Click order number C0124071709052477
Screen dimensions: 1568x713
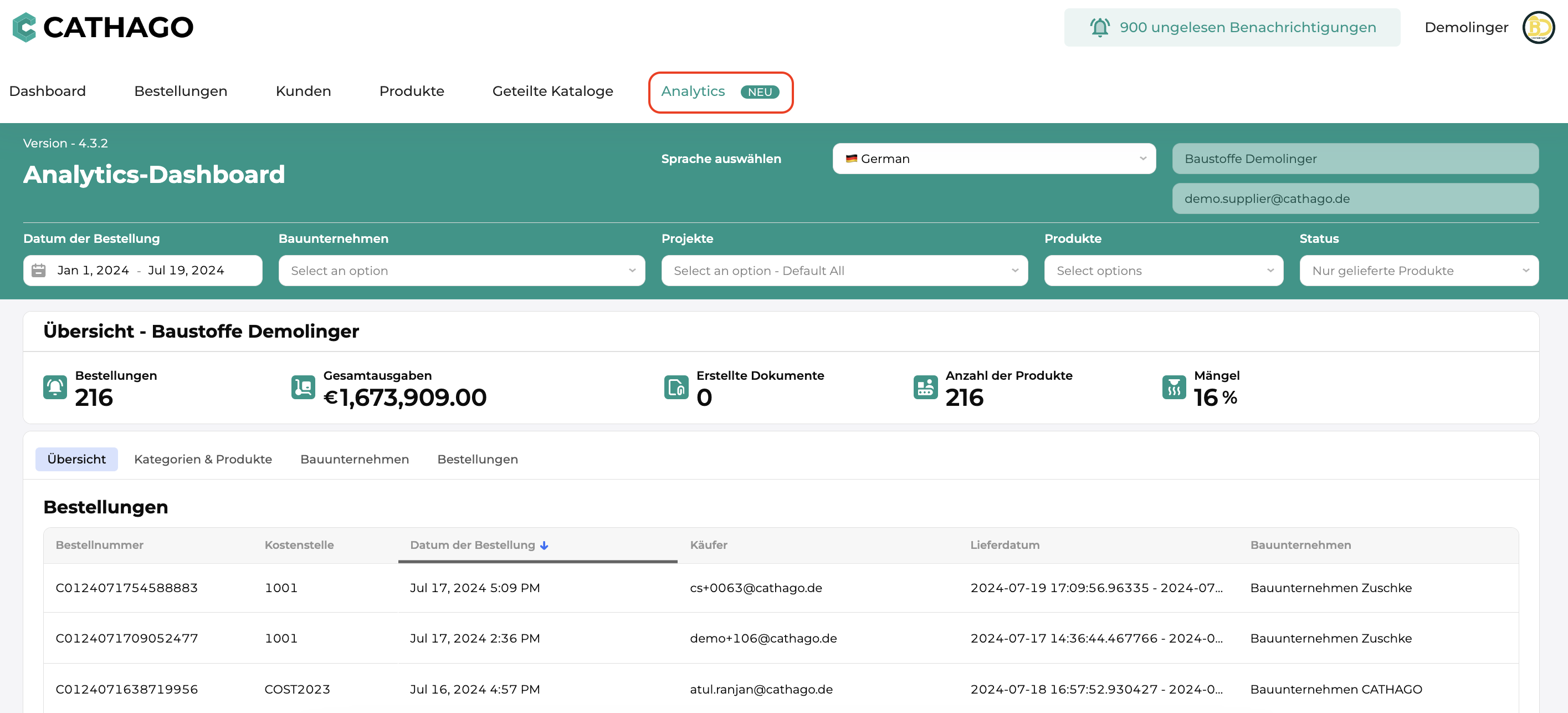(127, 638)
